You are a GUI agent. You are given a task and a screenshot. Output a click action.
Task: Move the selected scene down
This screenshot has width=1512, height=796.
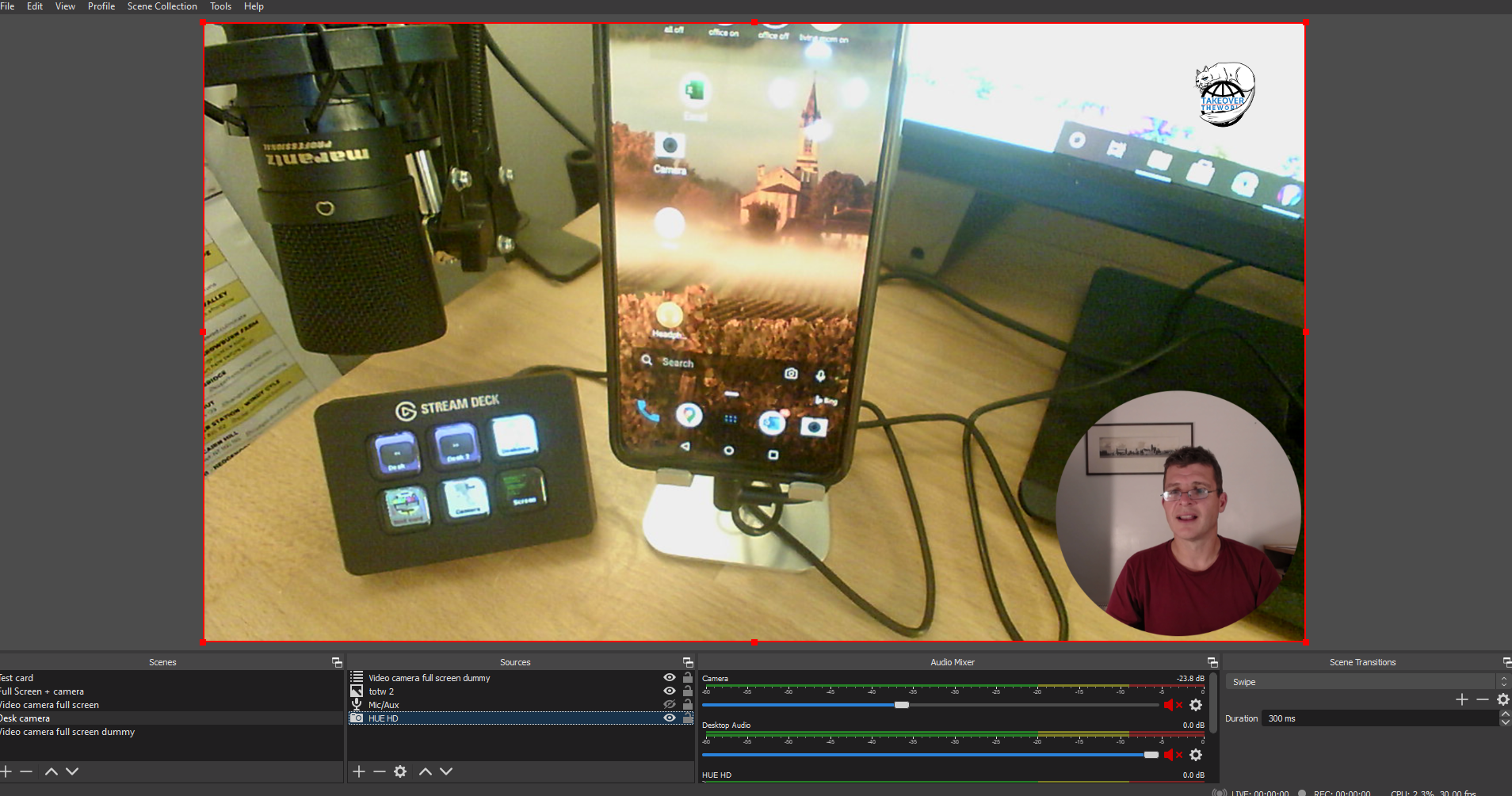(x=72, y=771)
